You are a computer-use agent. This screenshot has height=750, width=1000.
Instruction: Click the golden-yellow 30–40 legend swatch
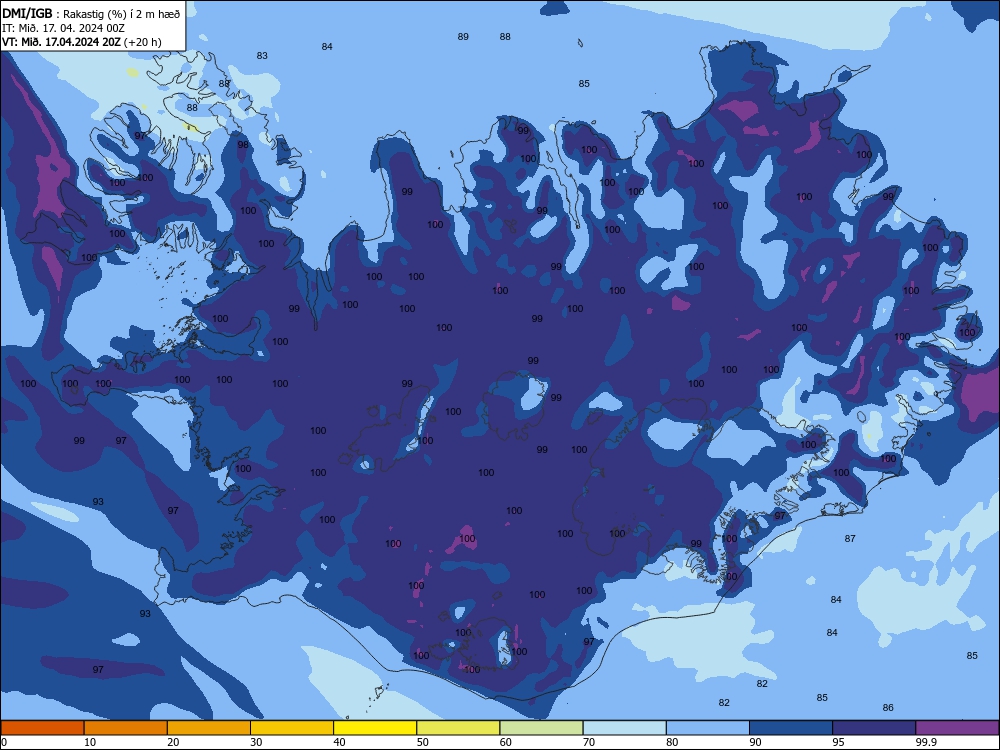292,728
